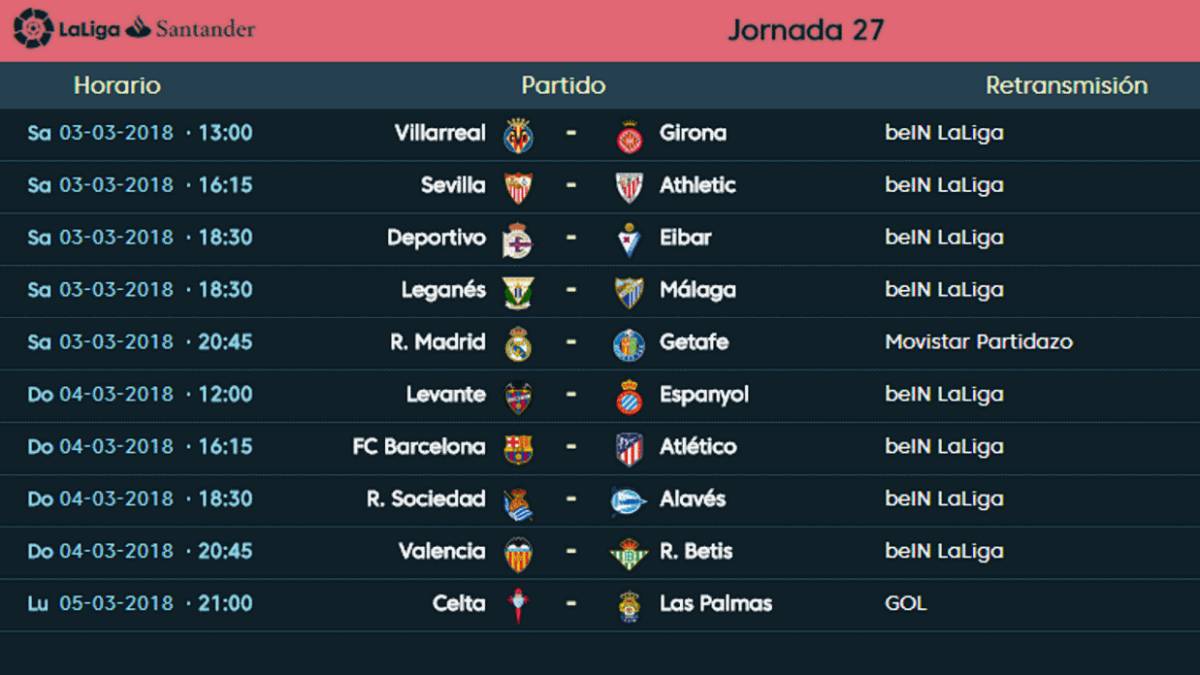Click the Sa 03-03-2018 13:00 time
Viewport: 1200px width, 675px height.
point(140,133)
